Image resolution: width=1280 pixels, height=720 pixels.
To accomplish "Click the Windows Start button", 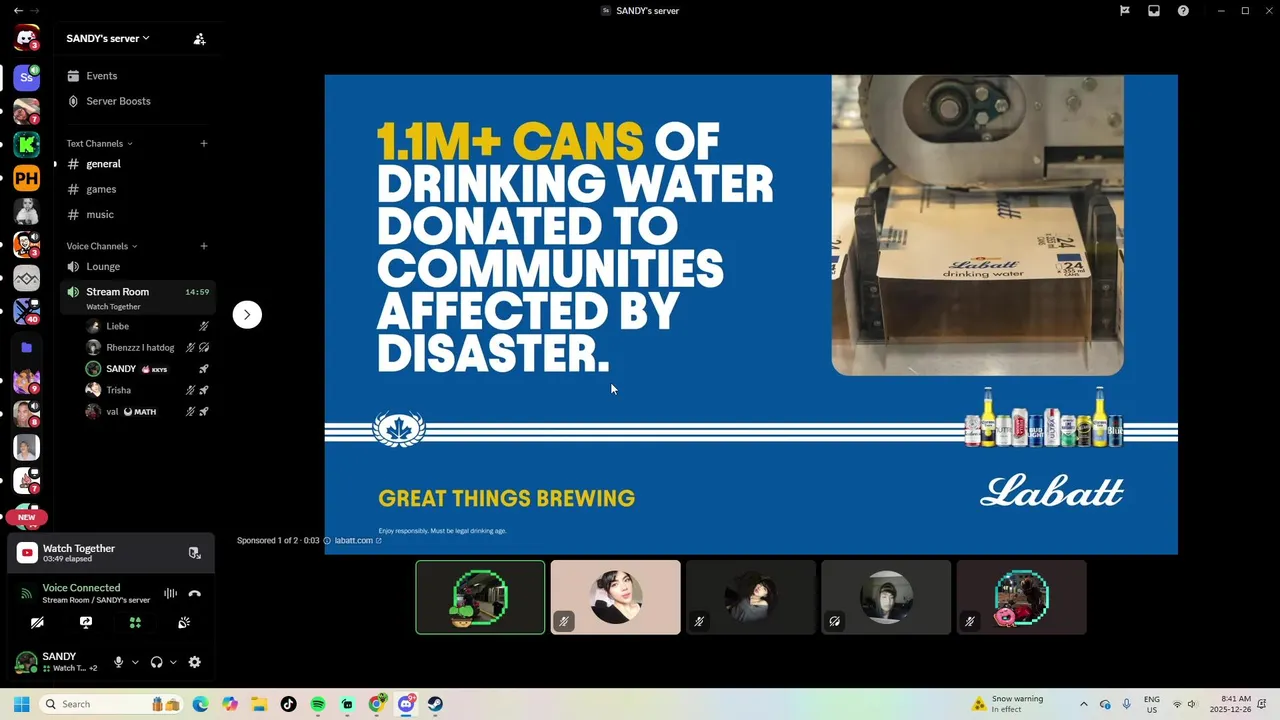I will pos(21,704).
